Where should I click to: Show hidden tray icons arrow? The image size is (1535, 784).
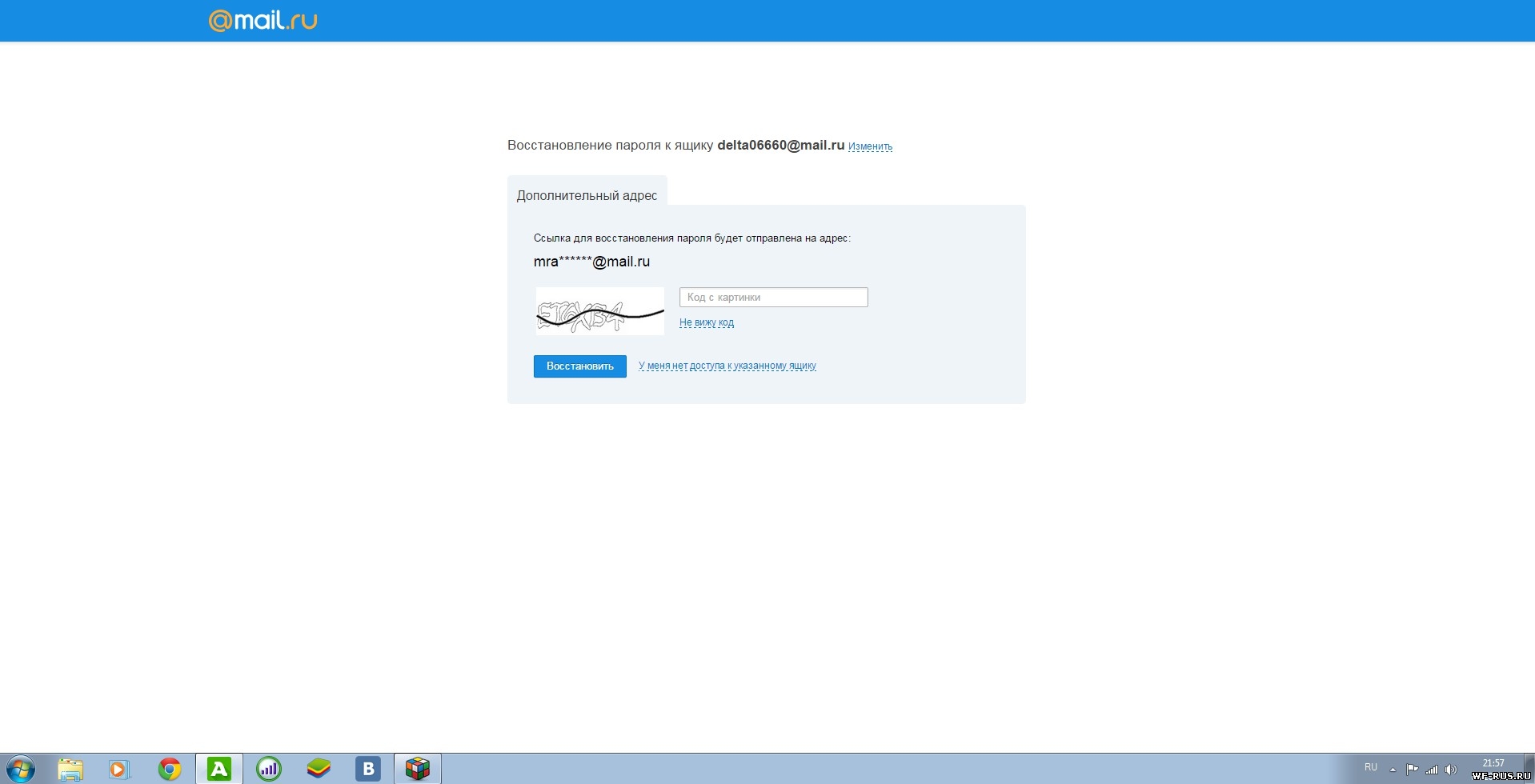(x=1393, y=770)
